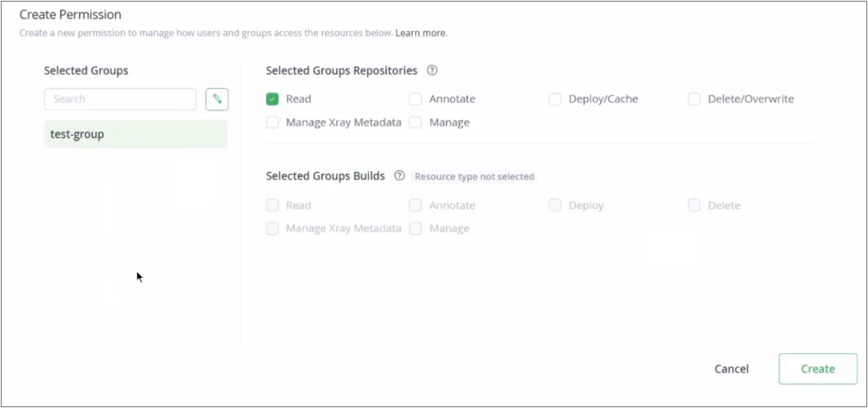Image resolution: width=868 pixels, height=408 pixels.
Task: Tick the Deploy checkbox for Builds
Action: click(554, 205)
